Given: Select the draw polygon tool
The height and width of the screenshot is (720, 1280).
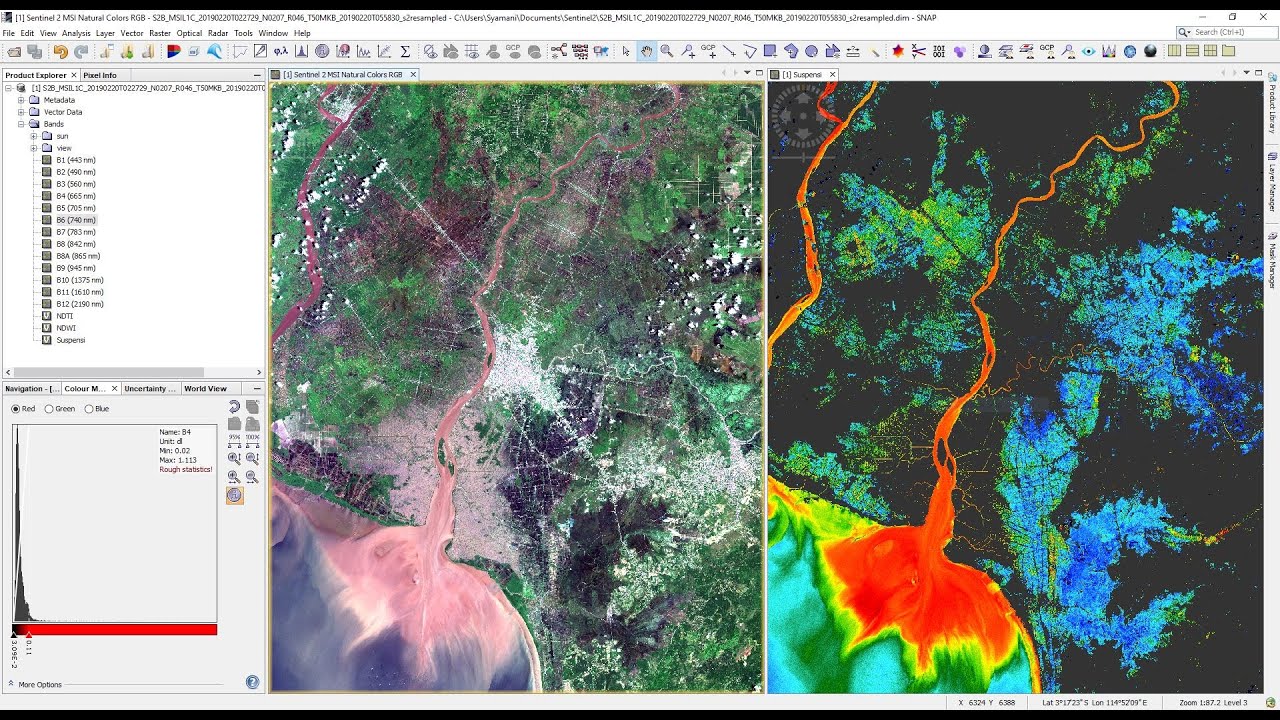Looking at the screenshot, I should point(791,51).
